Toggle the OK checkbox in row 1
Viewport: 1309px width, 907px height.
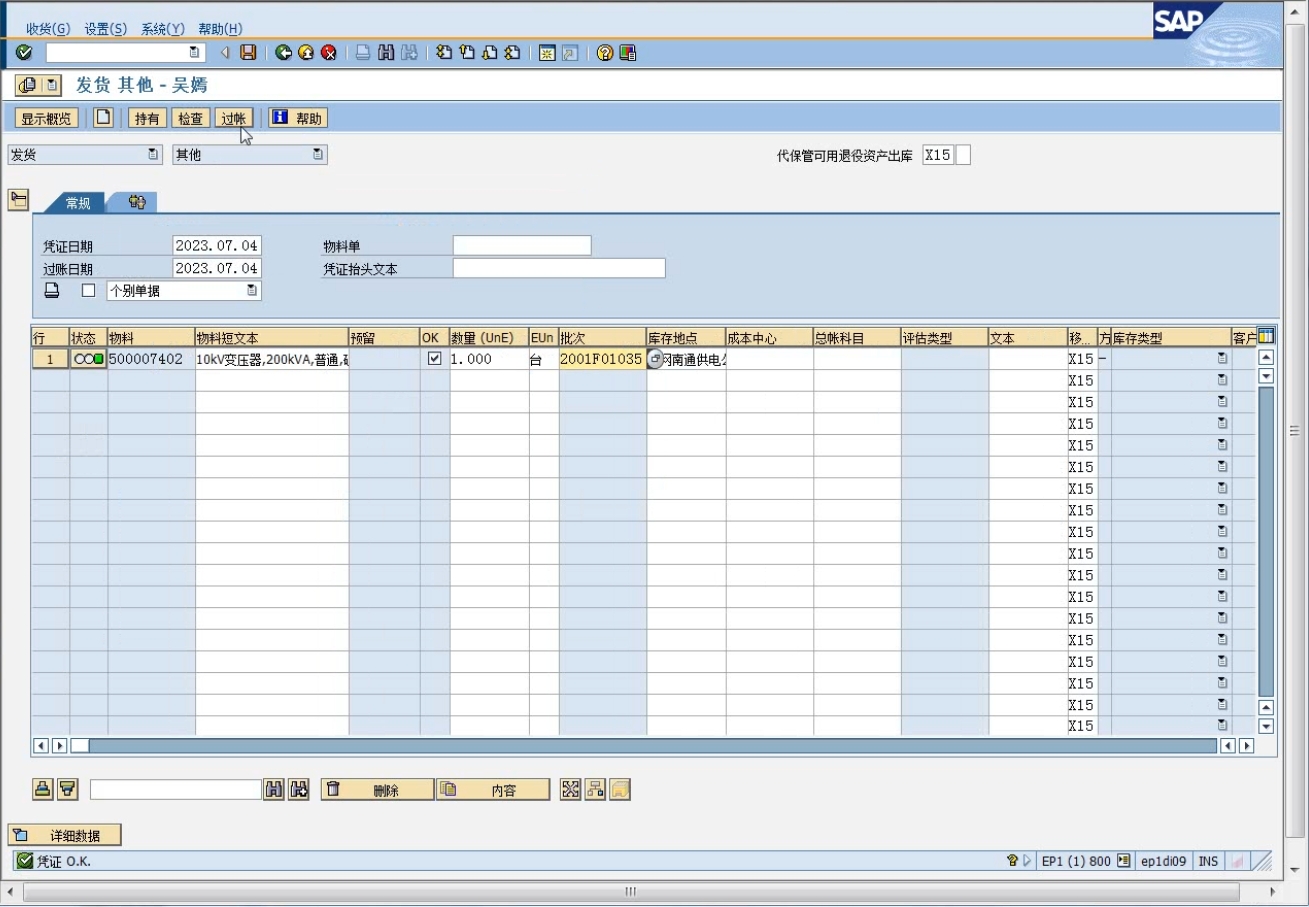[434, 359]
